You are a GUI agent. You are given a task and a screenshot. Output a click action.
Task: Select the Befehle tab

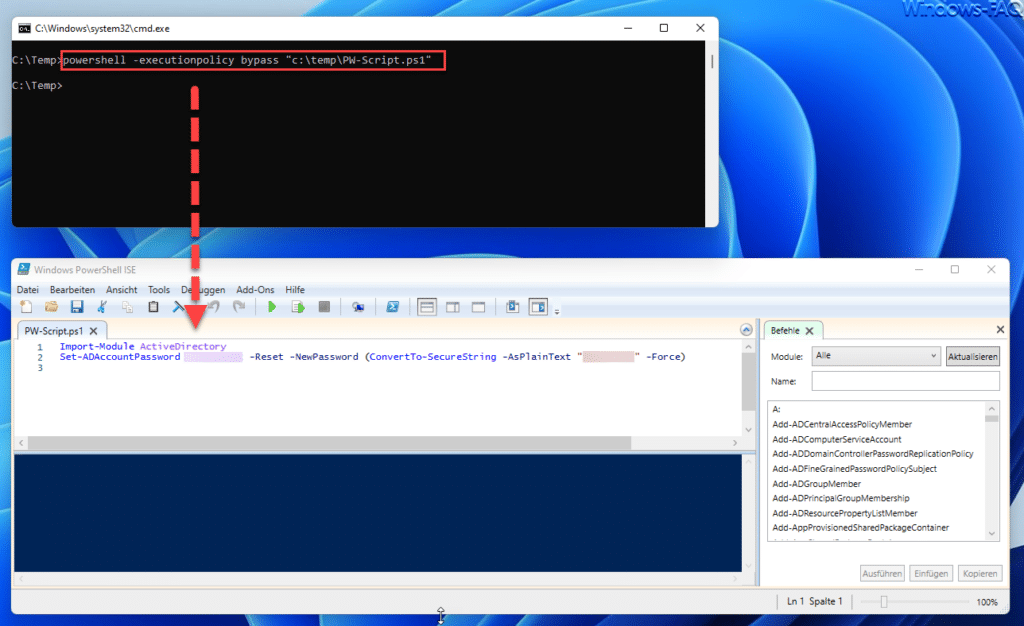785,330
